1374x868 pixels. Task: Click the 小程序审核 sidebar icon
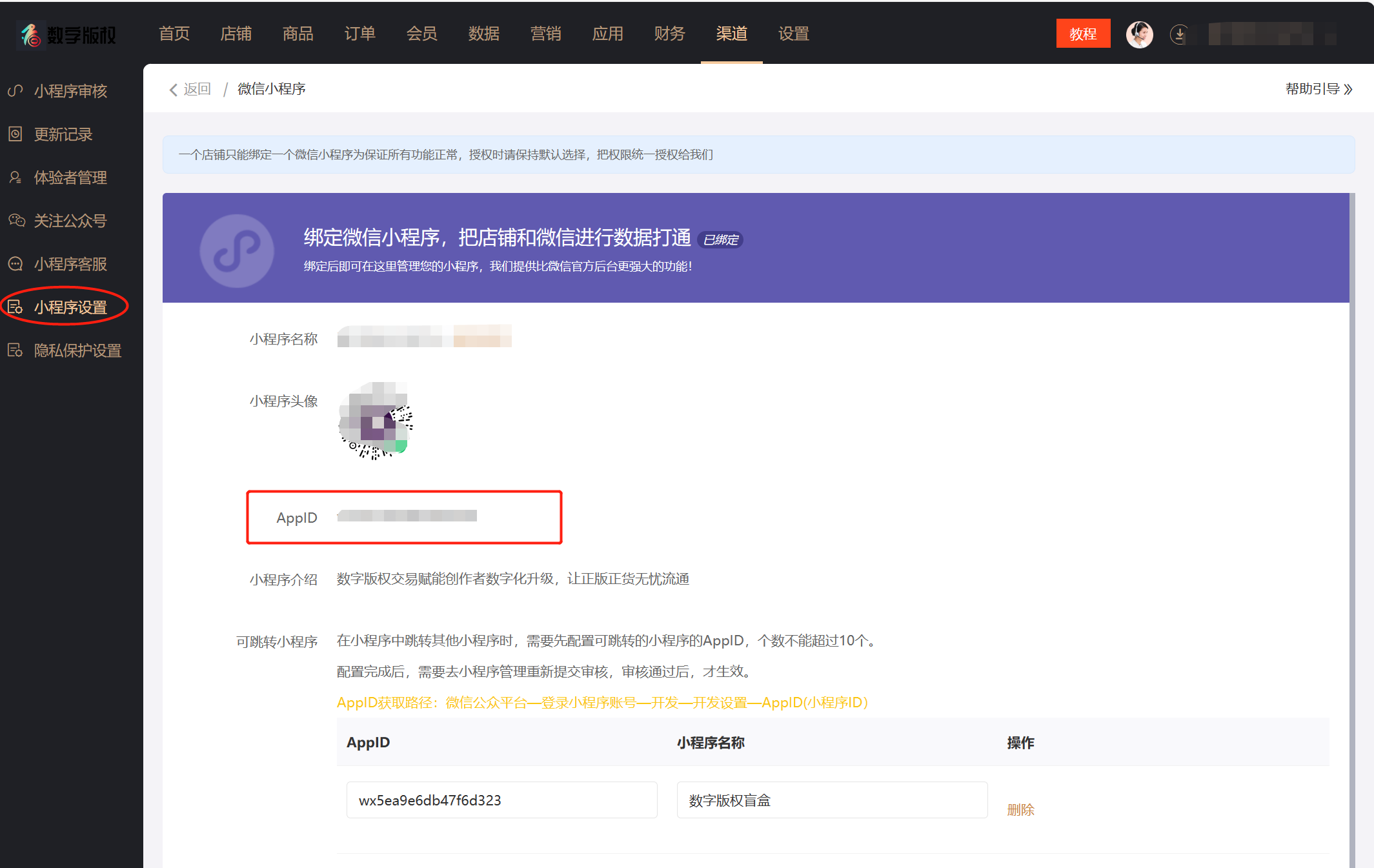(15, 91)
